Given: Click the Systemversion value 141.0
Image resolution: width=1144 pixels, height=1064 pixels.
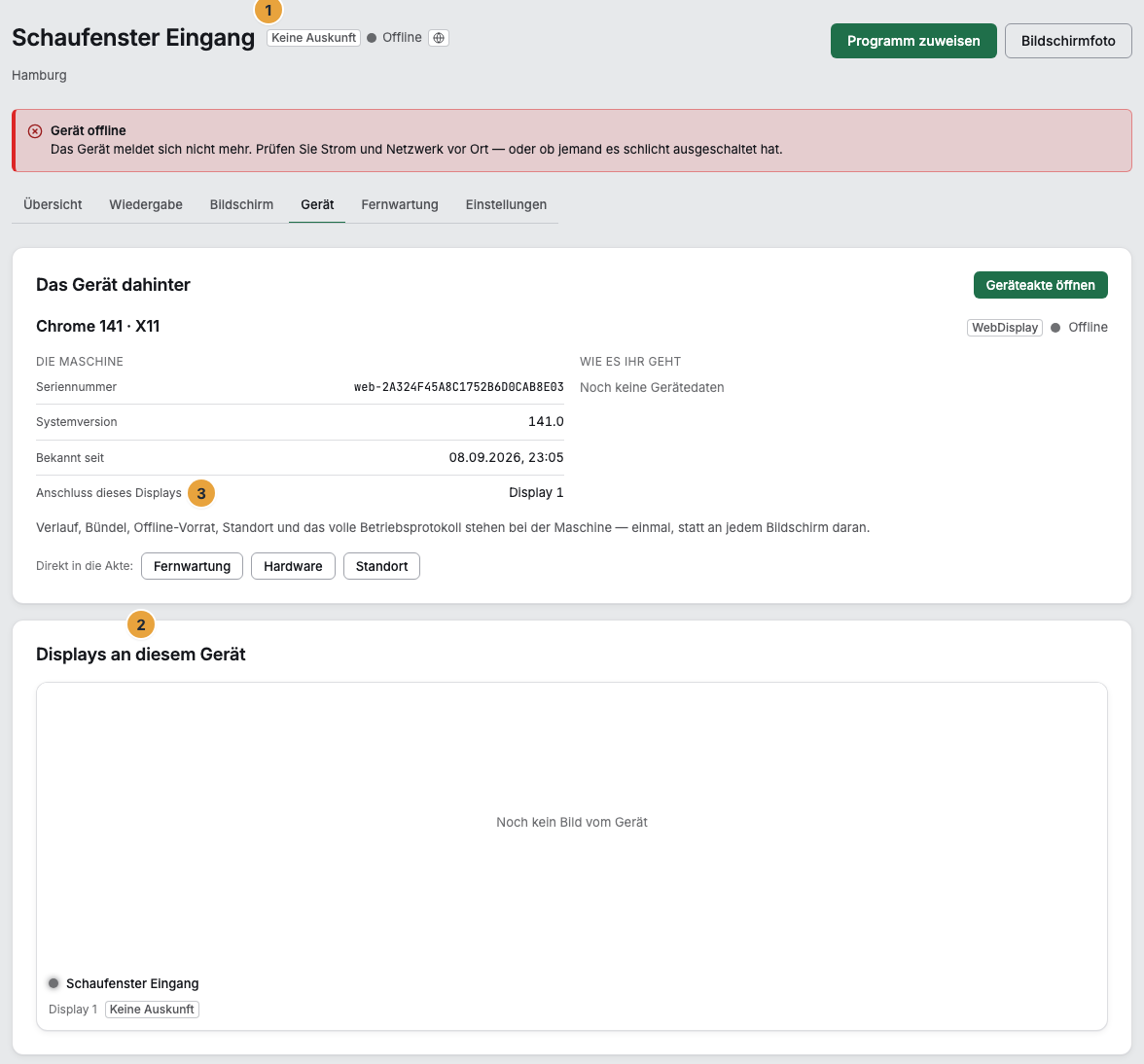Looking at the screenshot, I should (x=546, y=421).
